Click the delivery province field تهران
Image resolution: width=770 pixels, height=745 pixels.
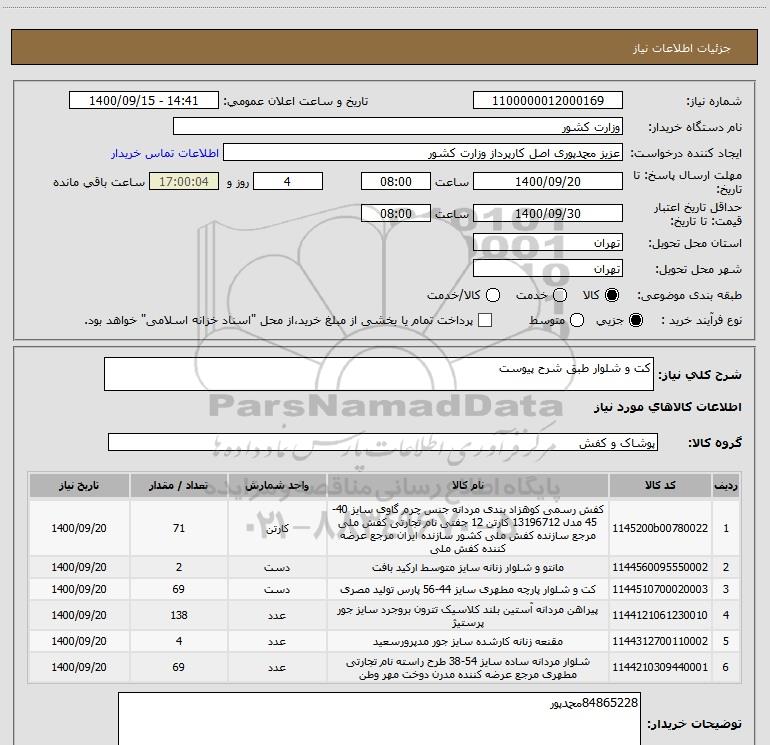coord(548,243)
